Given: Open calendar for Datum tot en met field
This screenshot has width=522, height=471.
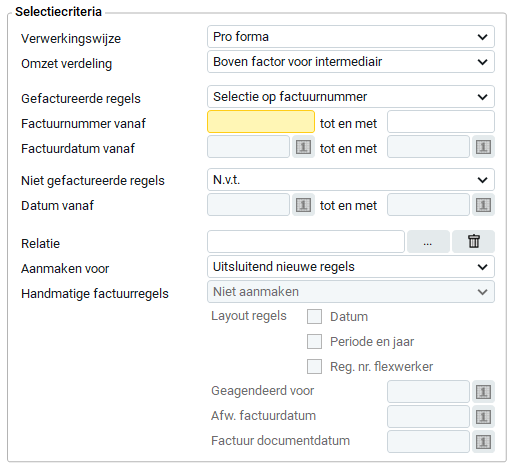Looking at the screenshot, I should [483, 205].
